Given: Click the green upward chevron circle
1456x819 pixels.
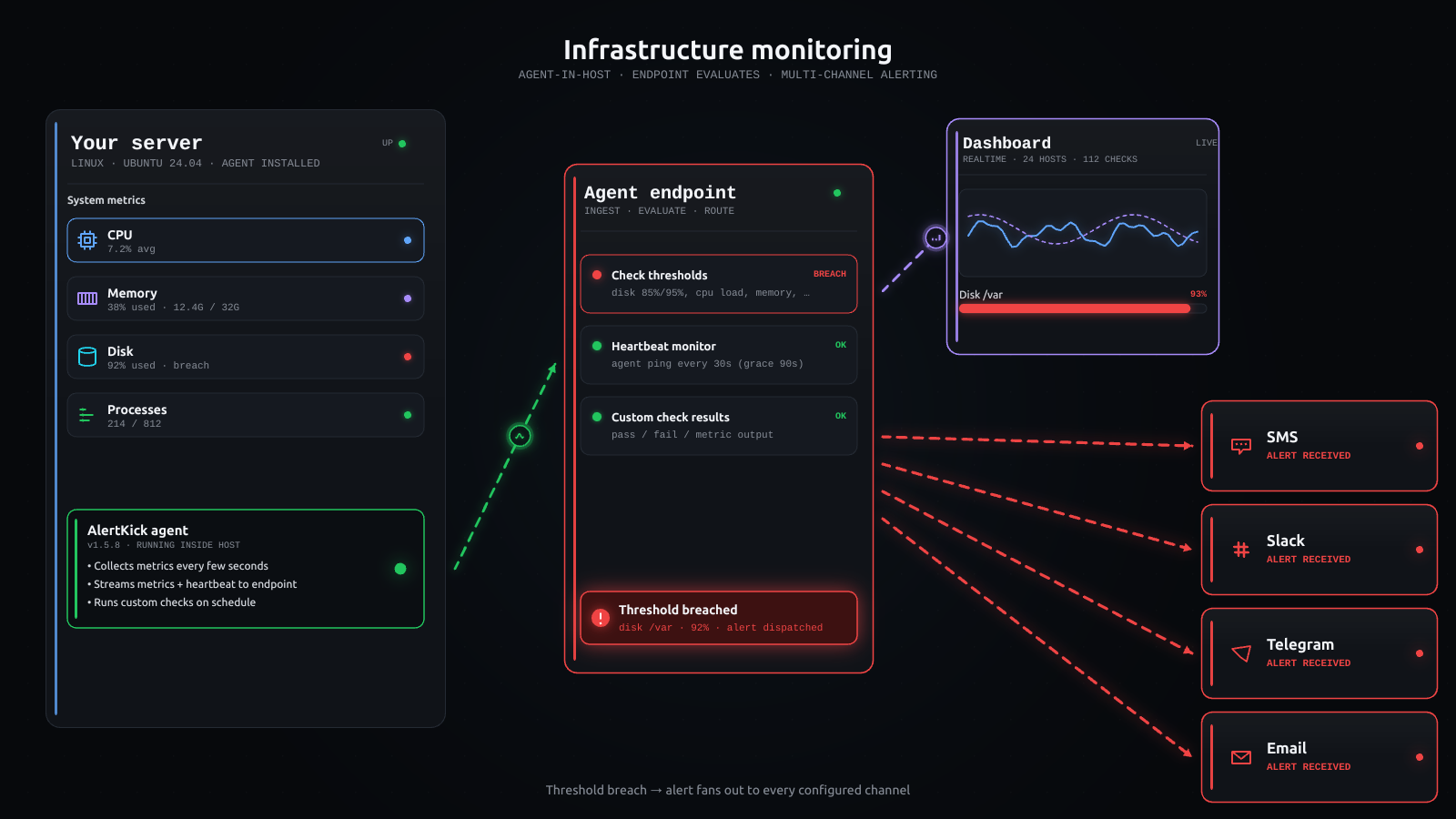Looking at the screenshot, I should [520, 436].
